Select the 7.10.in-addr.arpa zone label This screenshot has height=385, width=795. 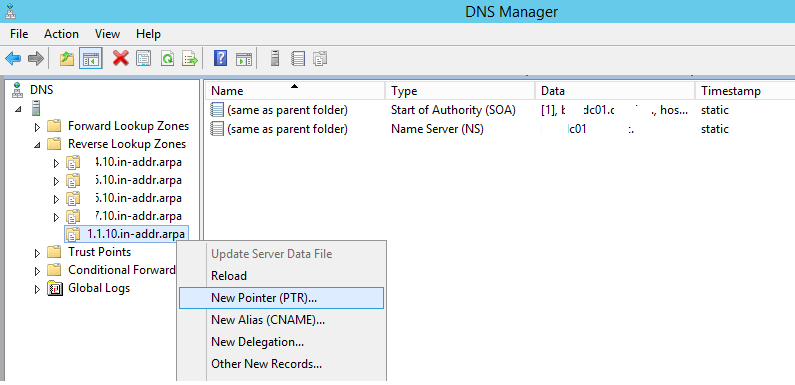(x=138, y=216)
